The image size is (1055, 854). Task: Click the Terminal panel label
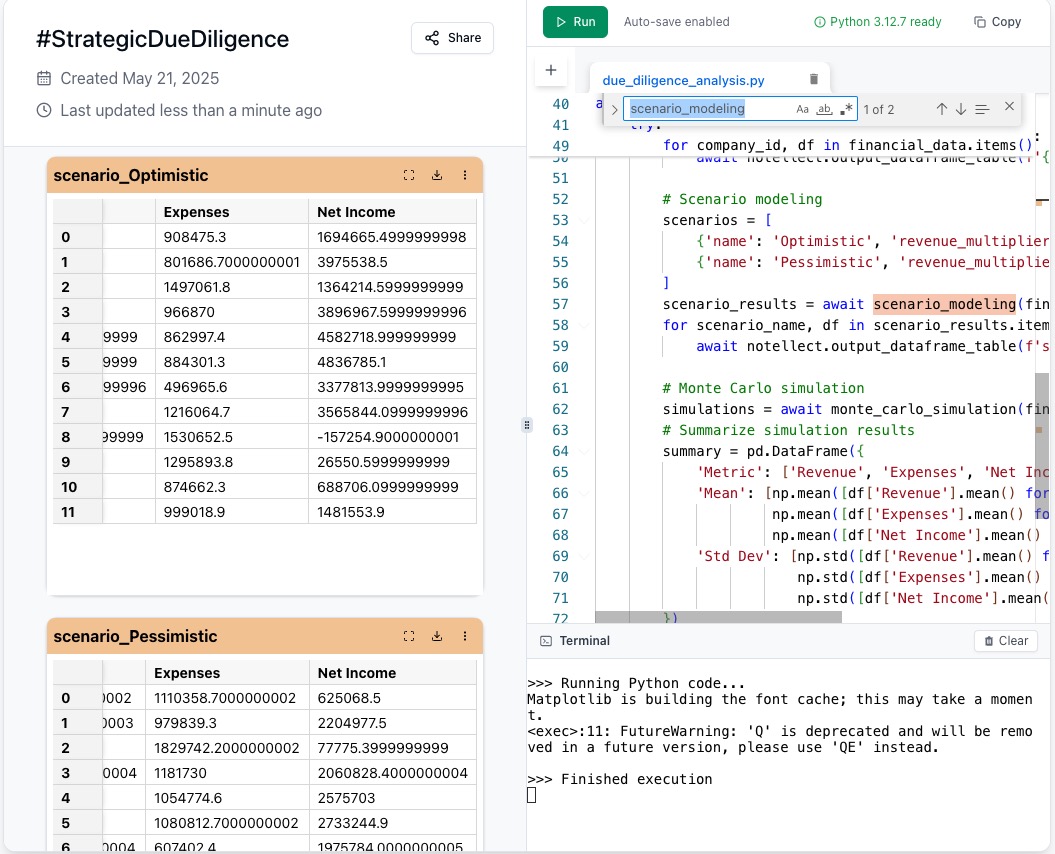pyautogui.click(x=584, y=641)
